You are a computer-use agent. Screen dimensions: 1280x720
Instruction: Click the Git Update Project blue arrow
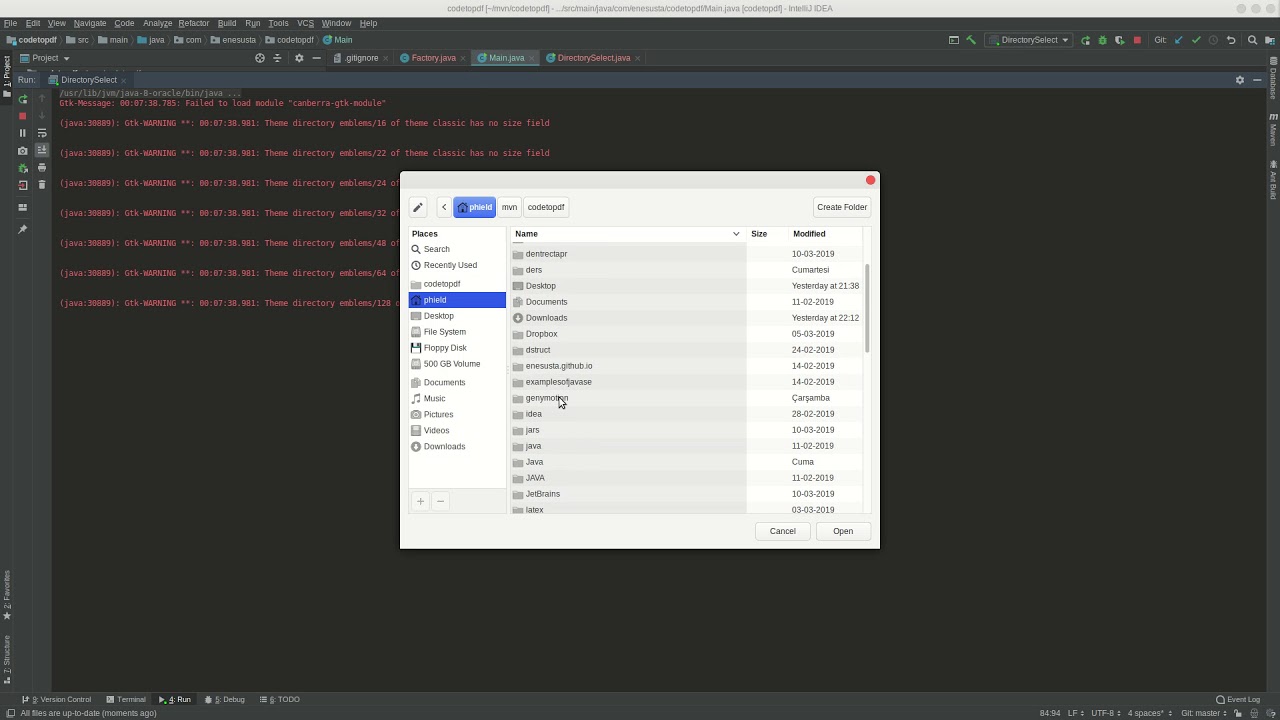pos(1178,40)
